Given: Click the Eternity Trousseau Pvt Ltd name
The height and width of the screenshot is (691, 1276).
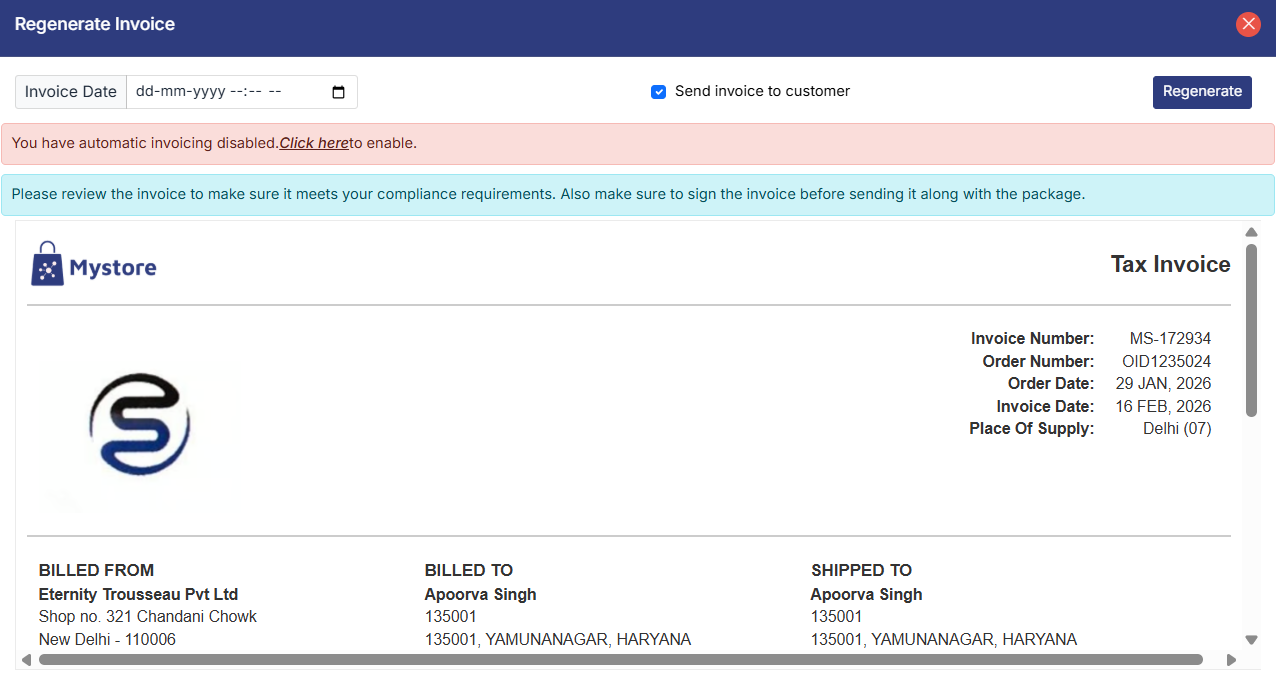Looking at the screenshot, I should [138, 594].
